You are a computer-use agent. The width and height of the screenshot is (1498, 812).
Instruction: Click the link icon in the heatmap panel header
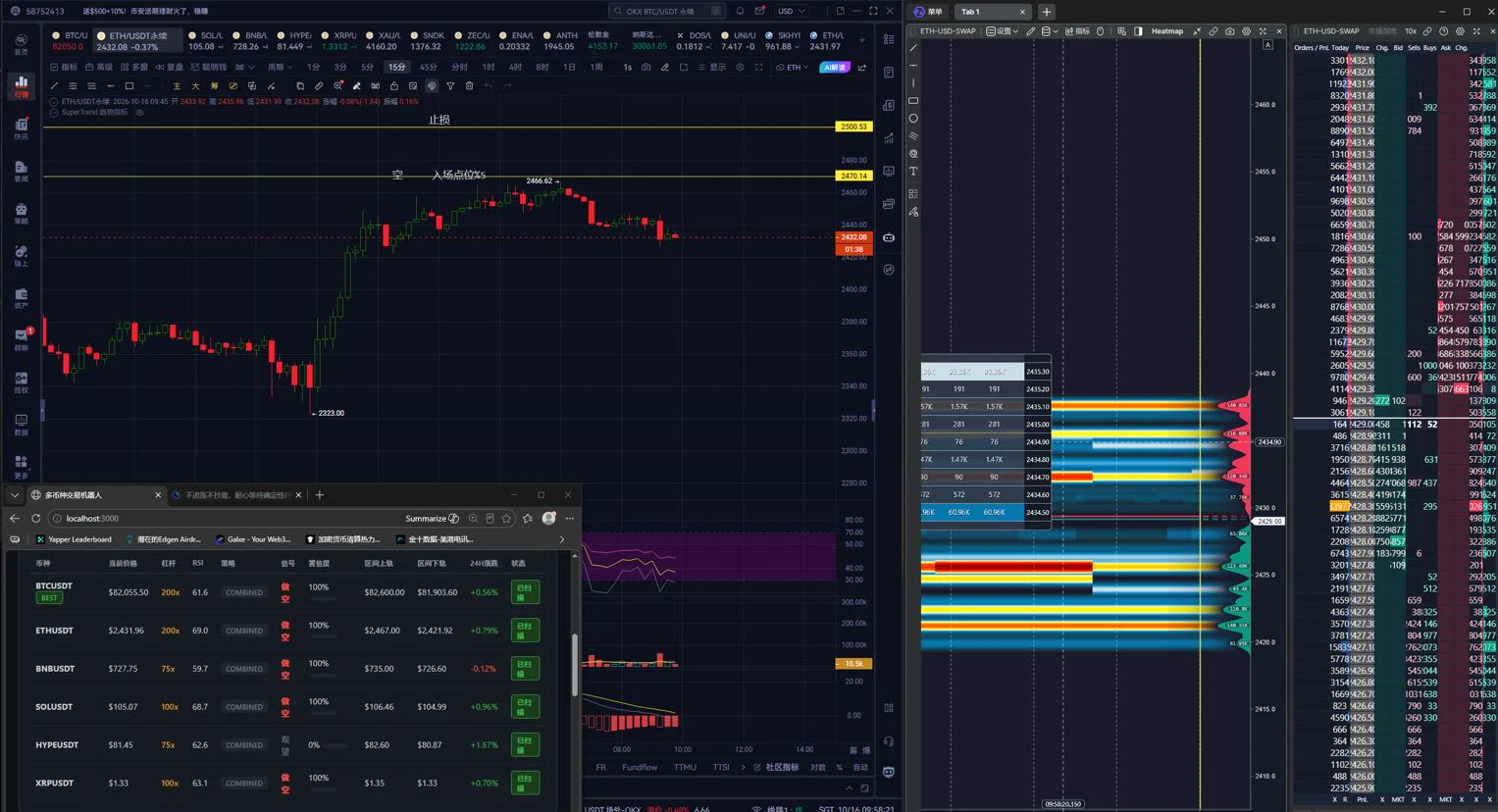[1214, 31]
